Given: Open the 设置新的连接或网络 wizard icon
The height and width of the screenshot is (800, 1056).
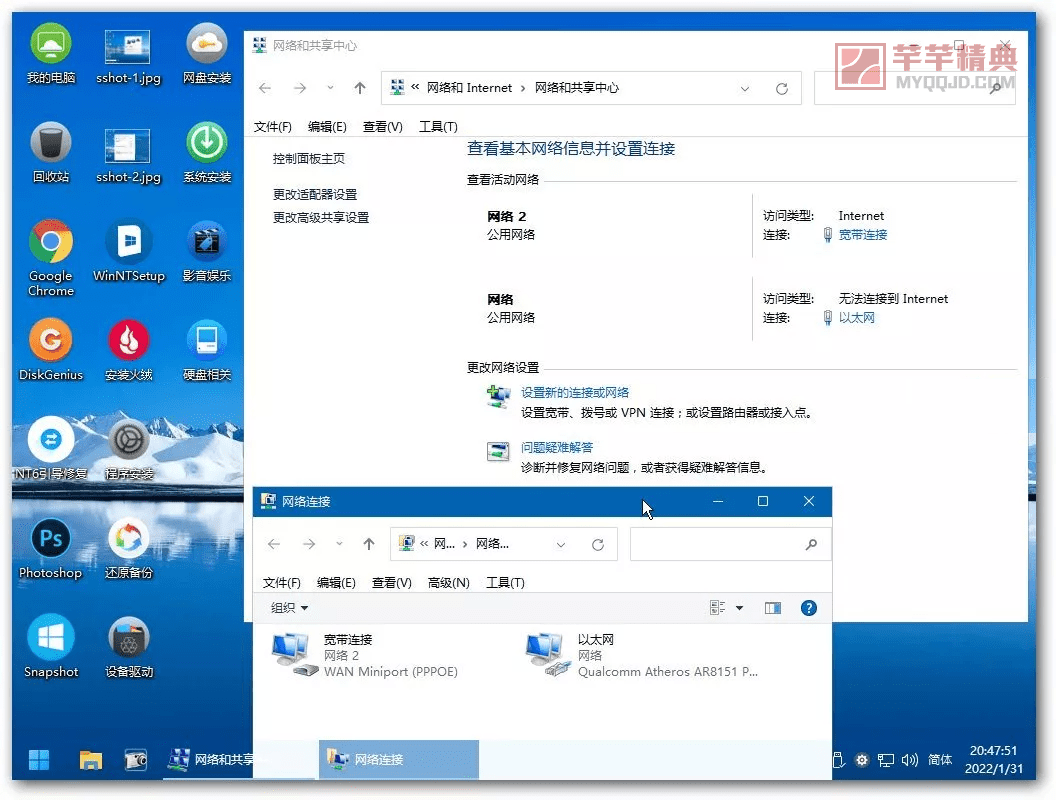Looking at the screenshot, I should click(x=497, y=397).
